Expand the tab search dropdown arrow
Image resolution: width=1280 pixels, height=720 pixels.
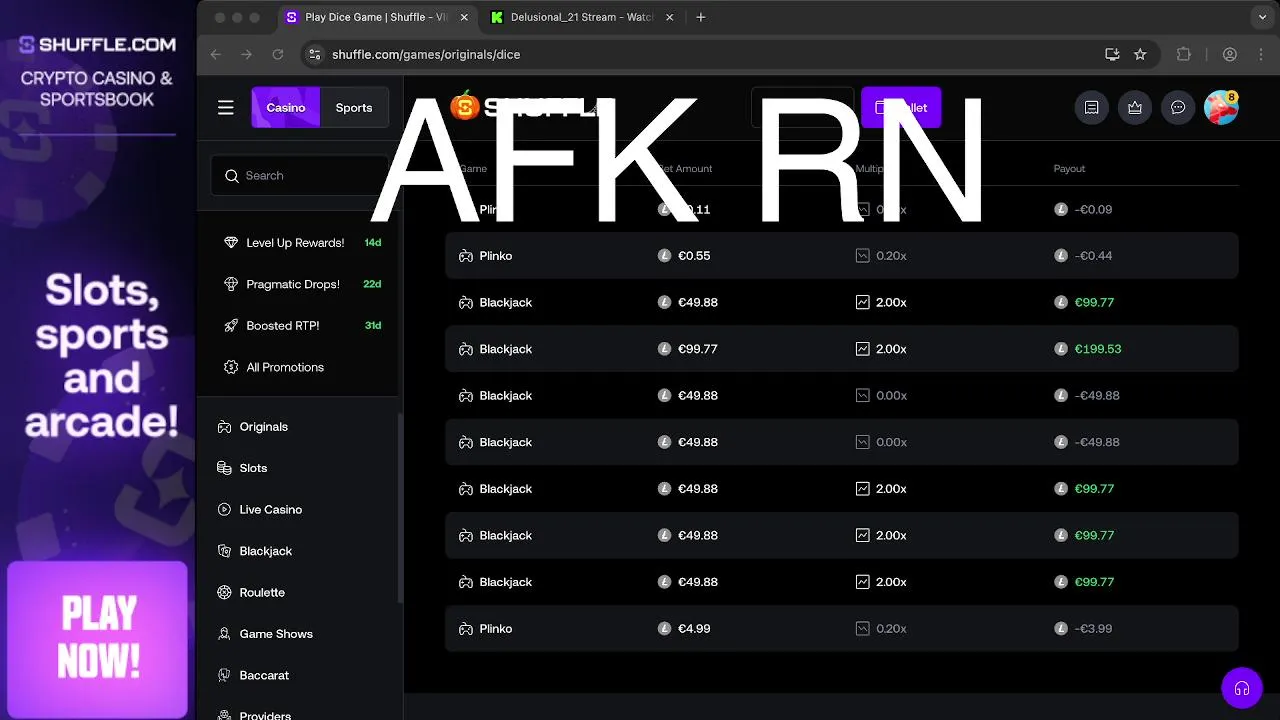point(1263,17)
